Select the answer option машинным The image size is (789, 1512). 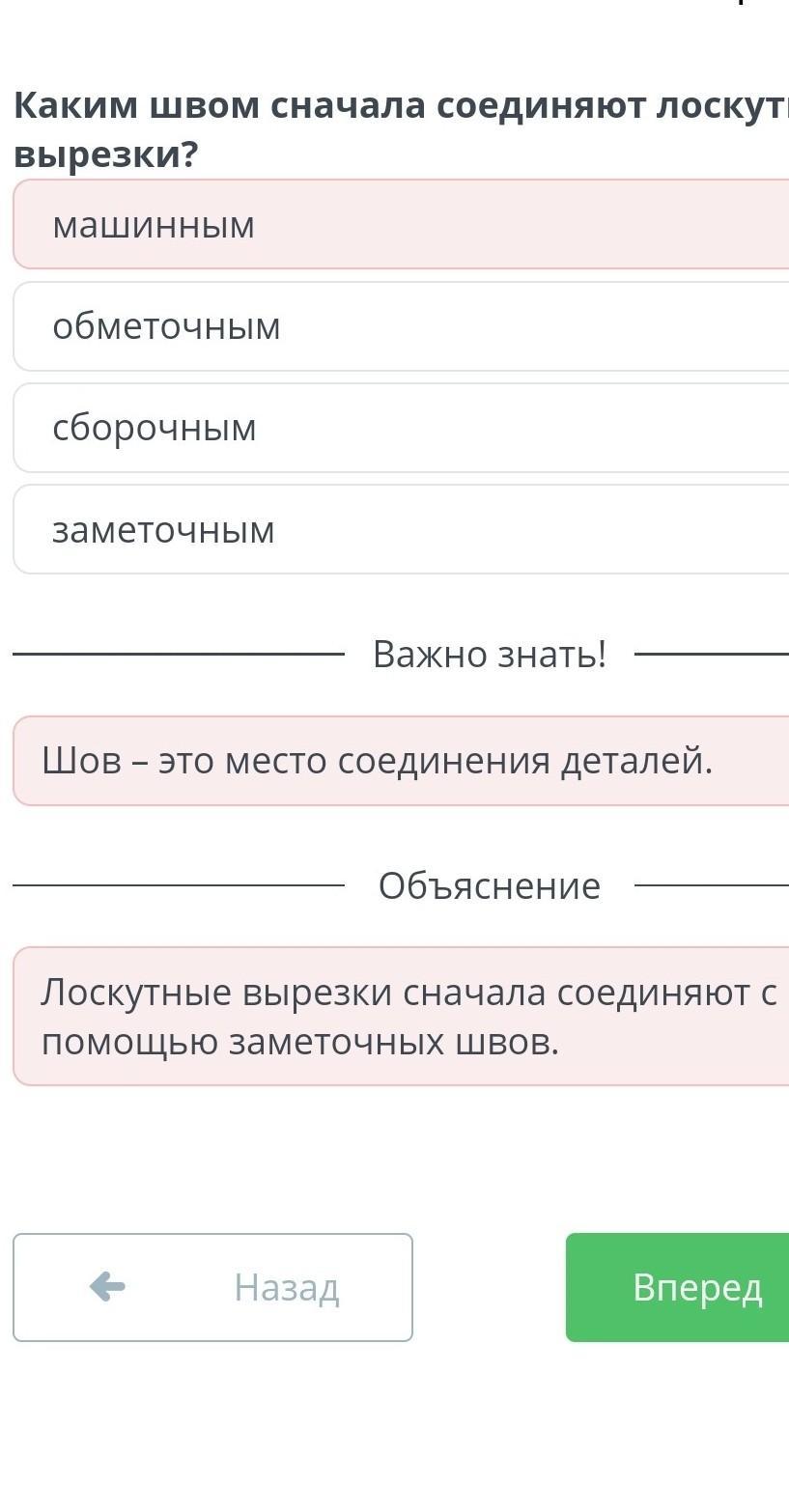(x=401, y=224)
